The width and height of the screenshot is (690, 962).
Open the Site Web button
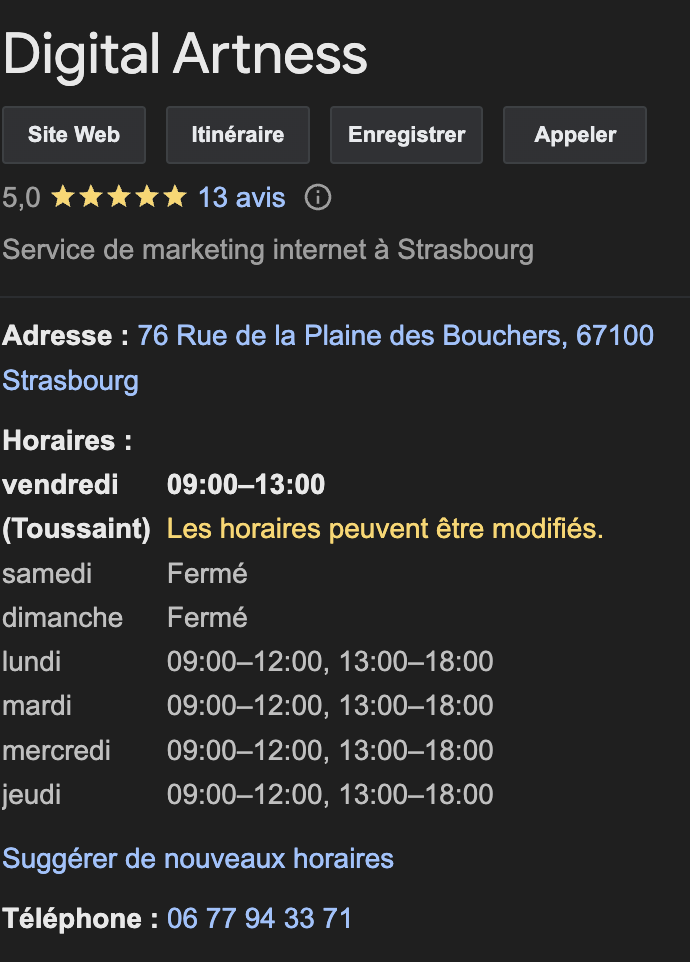coord(74,135)
